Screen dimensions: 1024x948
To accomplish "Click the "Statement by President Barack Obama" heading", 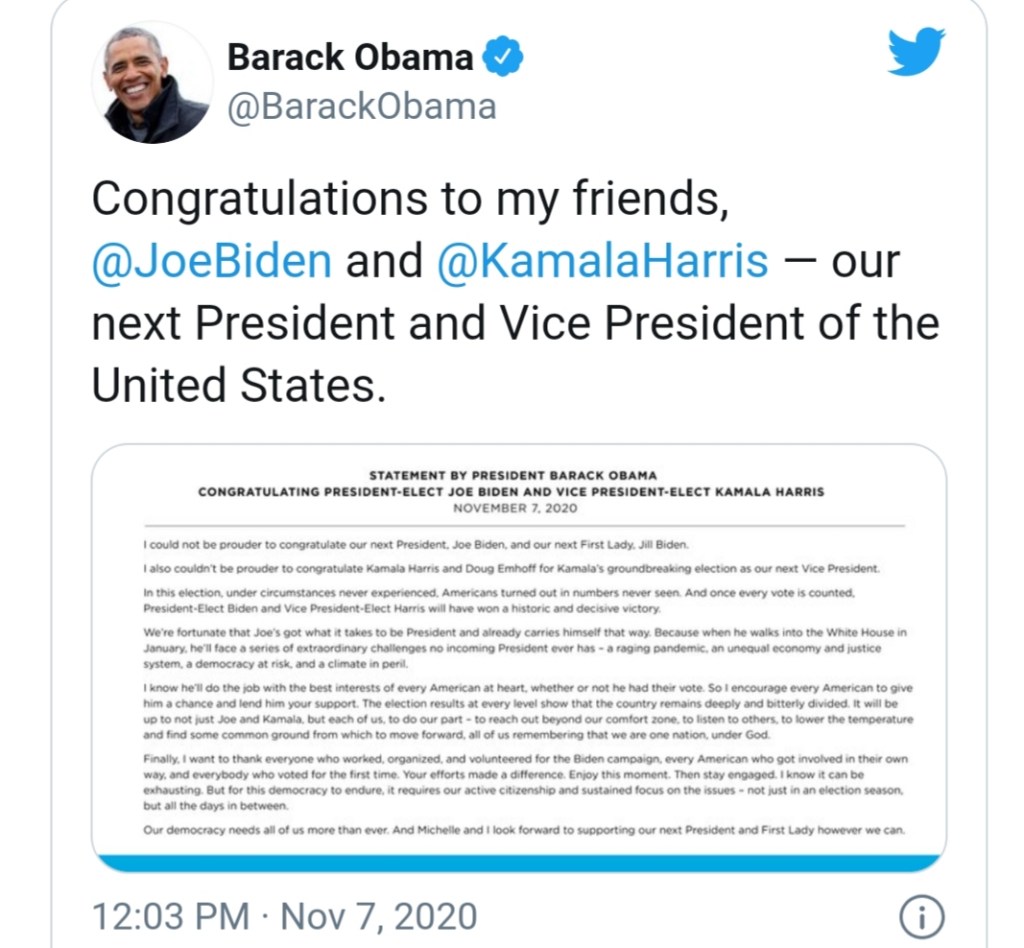I will tap(511, 476).
